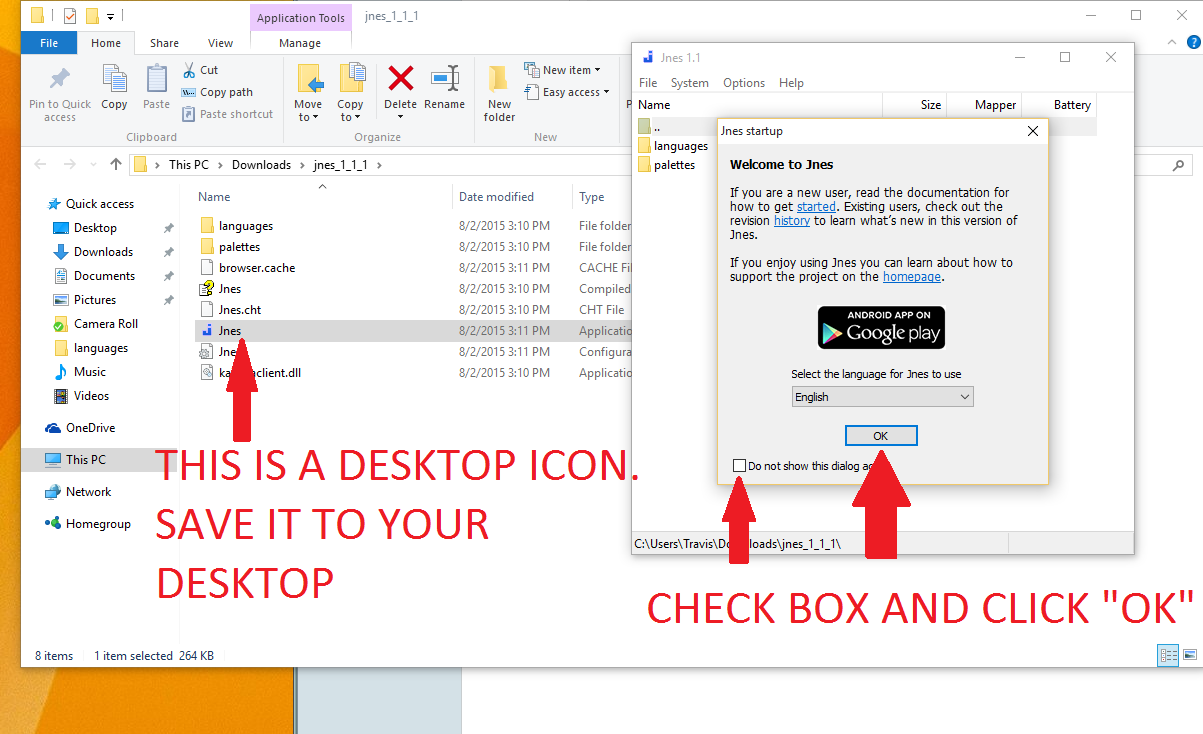This screenshot has width=1203, height=734.
Task: Click the 'started' documentation link
Action: [816, 207]
